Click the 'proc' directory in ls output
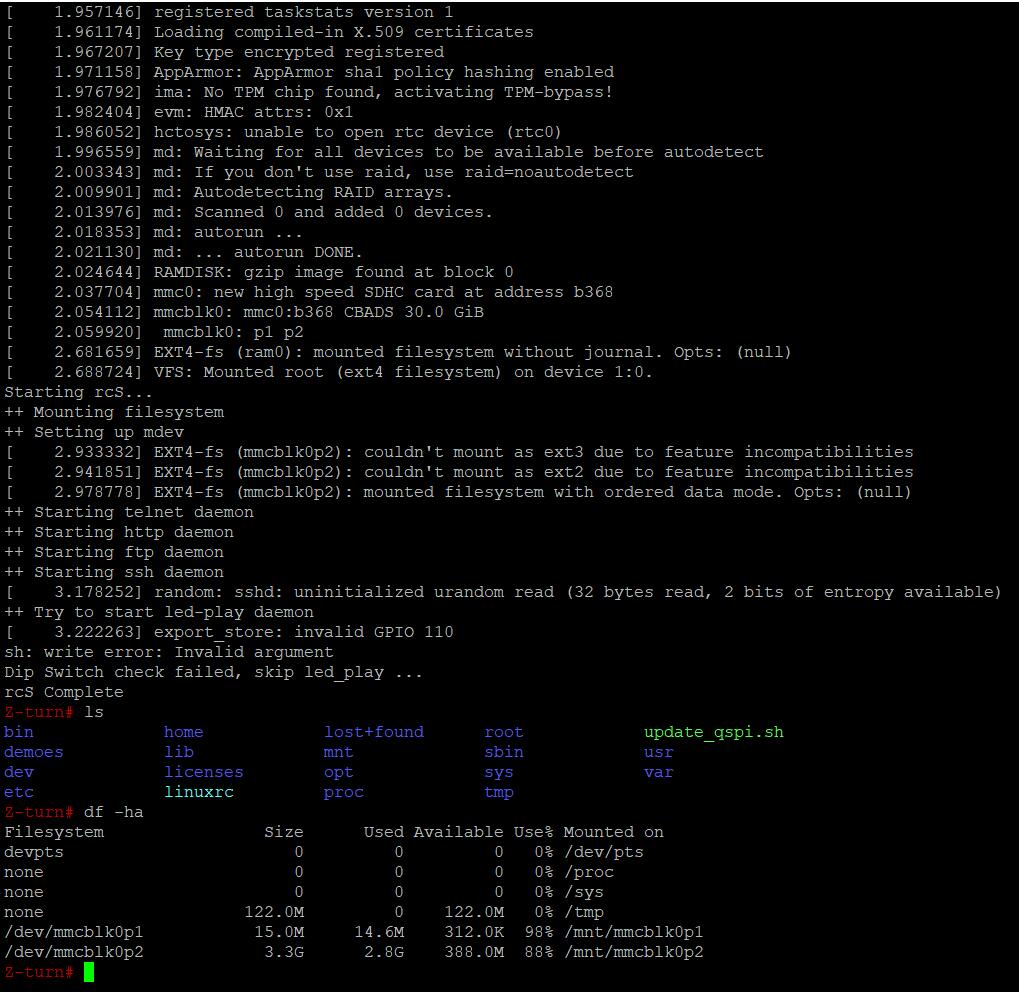The image size is (1019, 992). tap(344, 792)
